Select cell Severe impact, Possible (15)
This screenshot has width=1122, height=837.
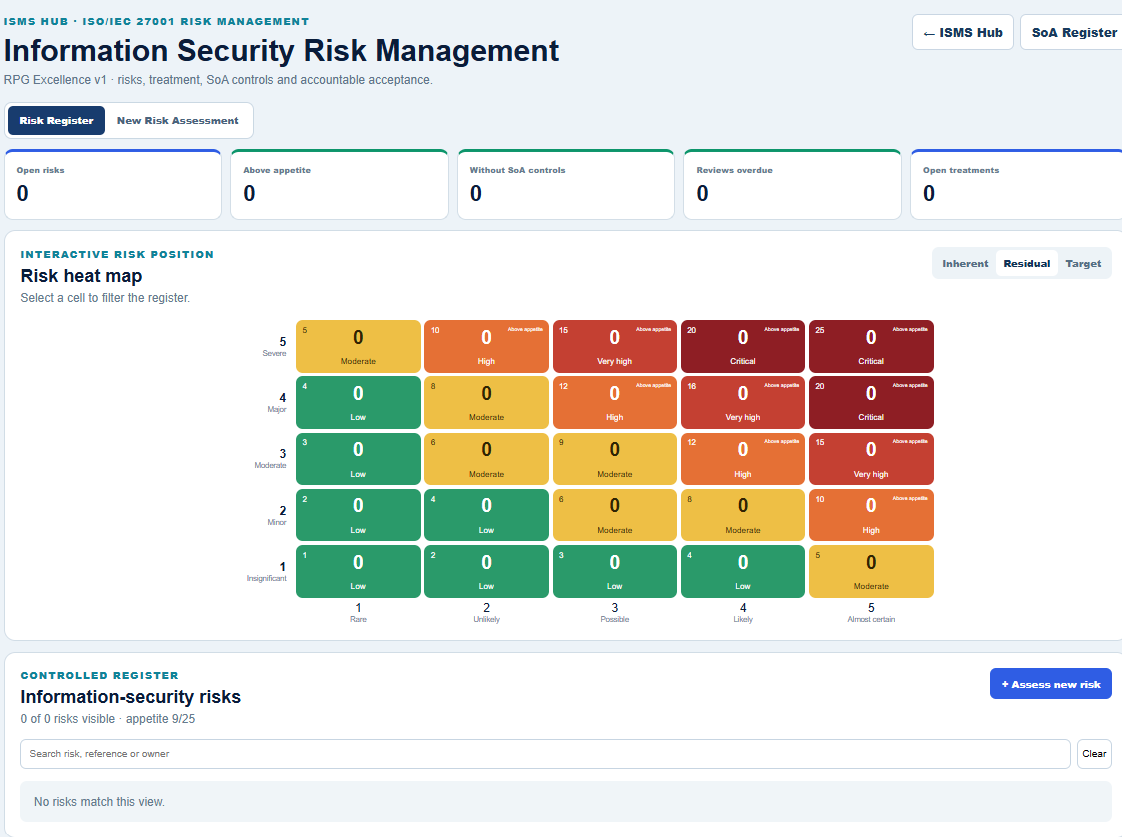(615, 346)
